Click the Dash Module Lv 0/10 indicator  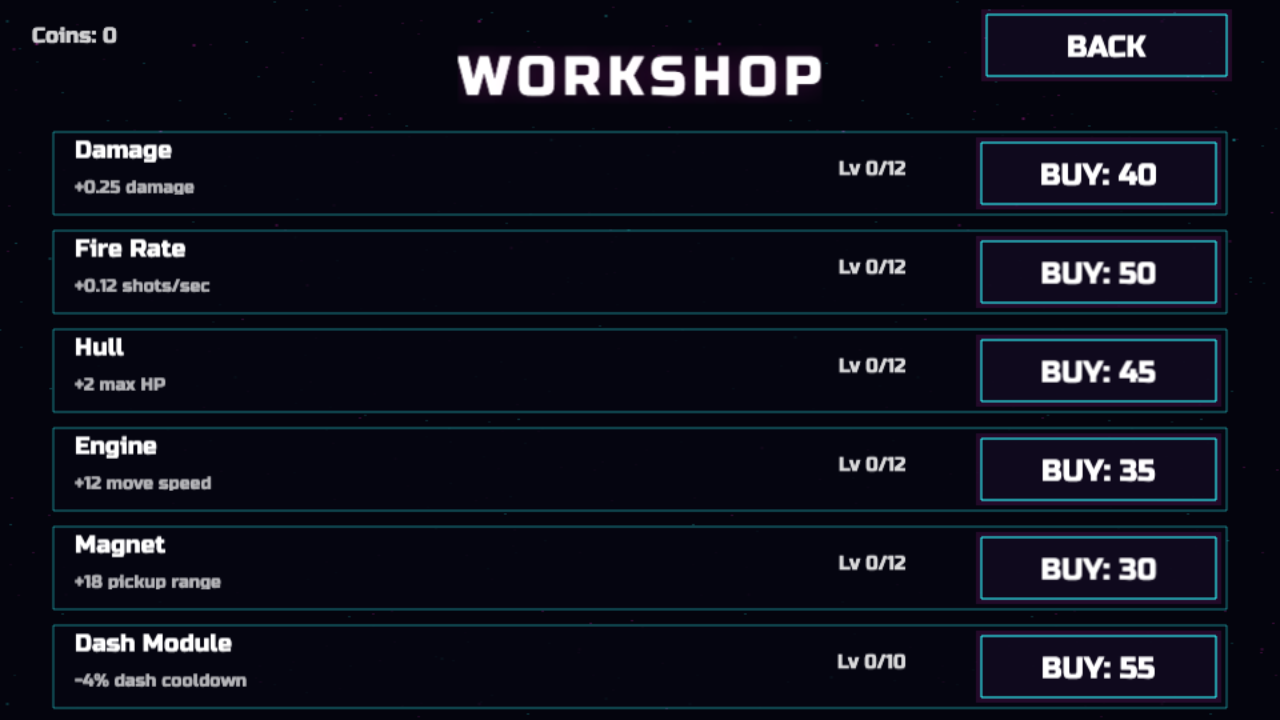tap(871, 661)
